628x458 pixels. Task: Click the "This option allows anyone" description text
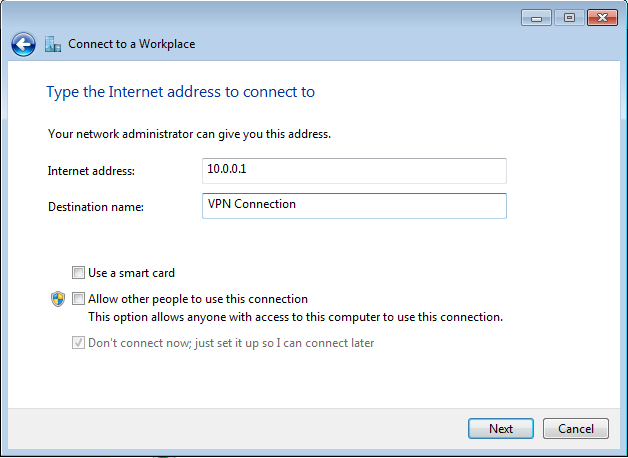pyautogui.click(x=295, y=317)
